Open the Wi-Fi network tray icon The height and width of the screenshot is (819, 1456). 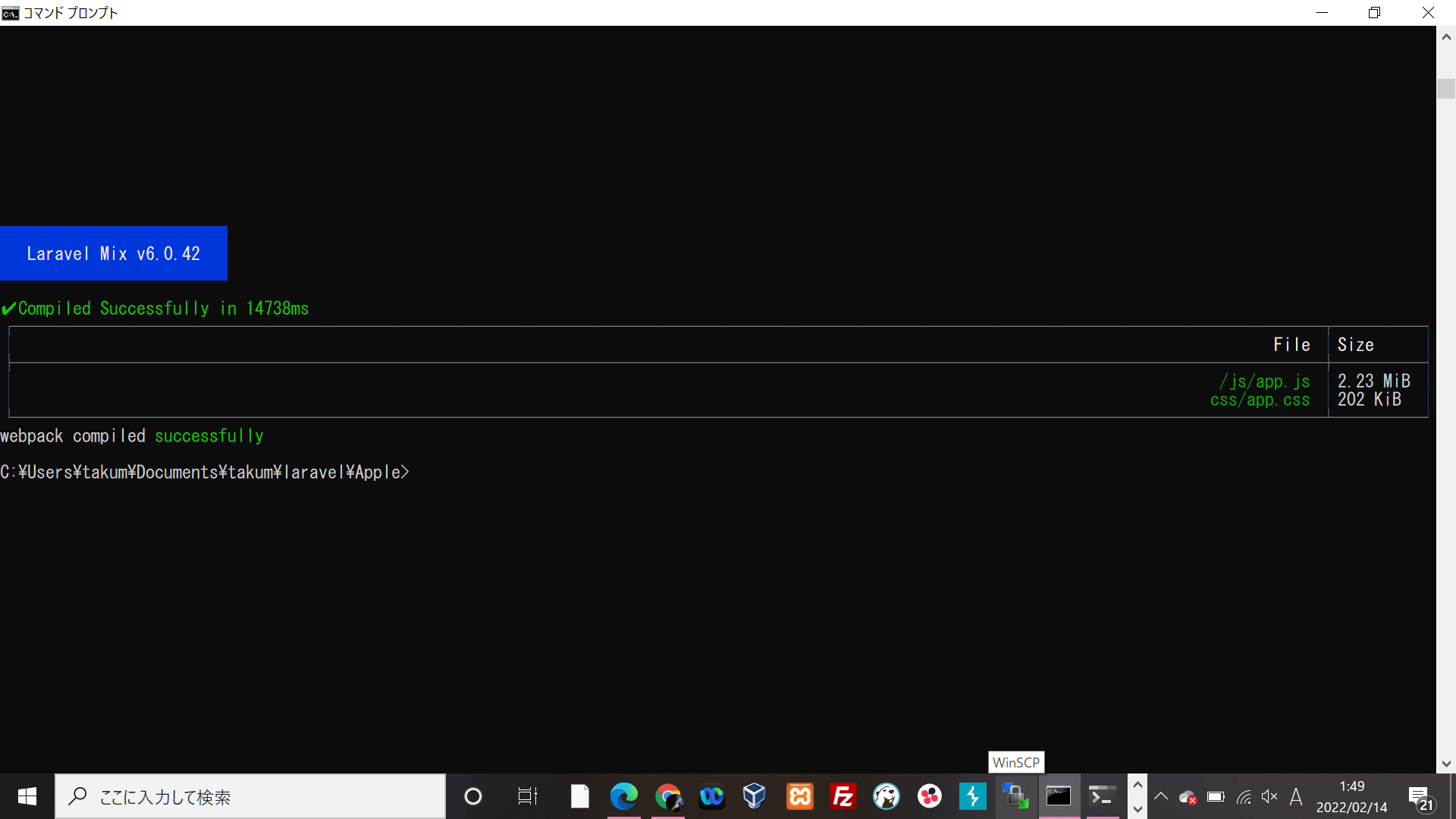click(x=1244, y=796)
